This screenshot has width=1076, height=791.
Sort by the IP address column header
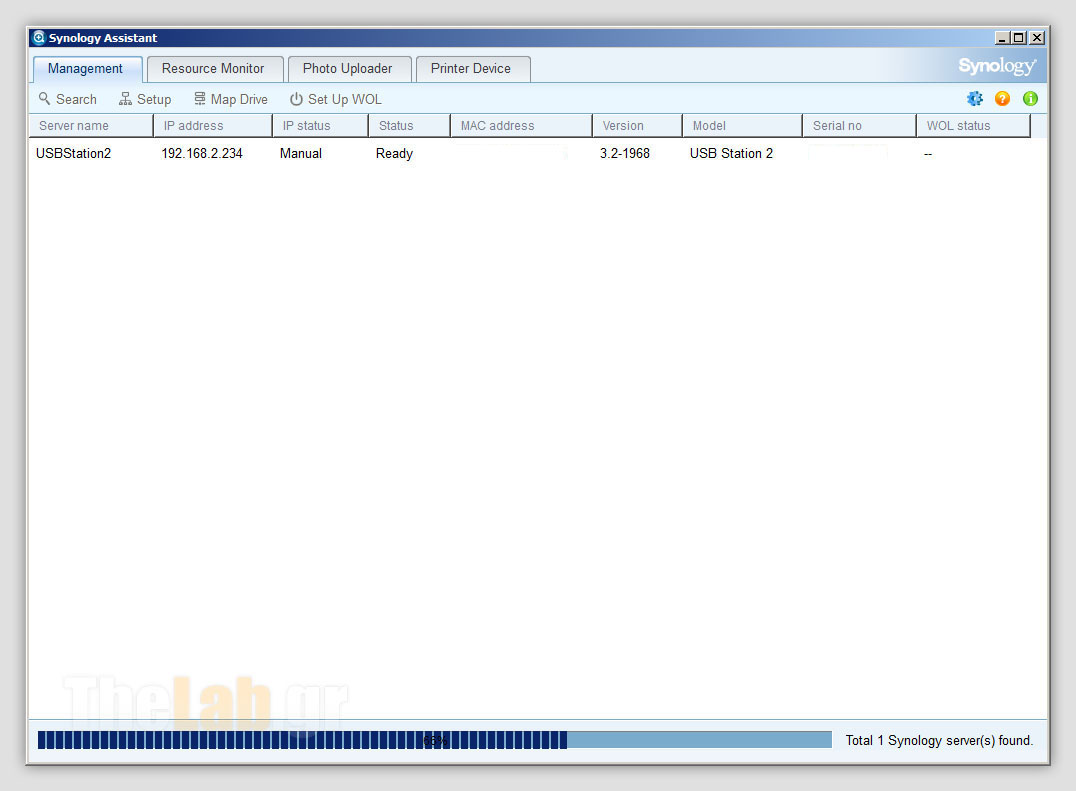(213, 126)
